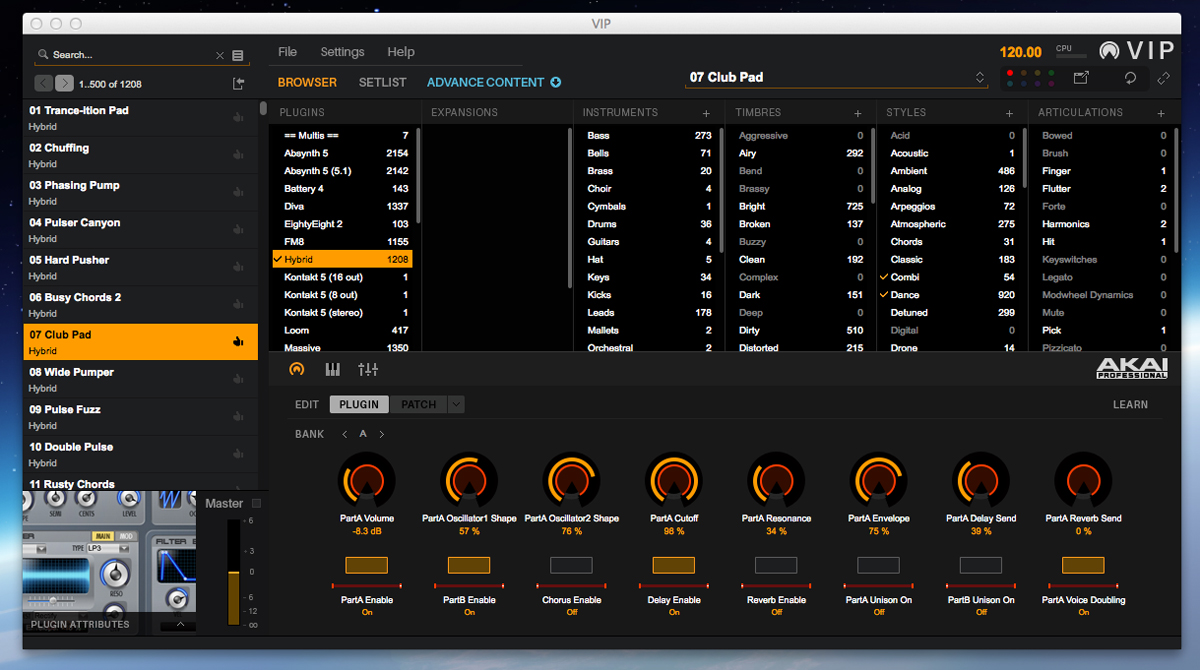Open the keyboard view icon
Image resolution: width=1200 pixels, height=670 pixels.
332,369
